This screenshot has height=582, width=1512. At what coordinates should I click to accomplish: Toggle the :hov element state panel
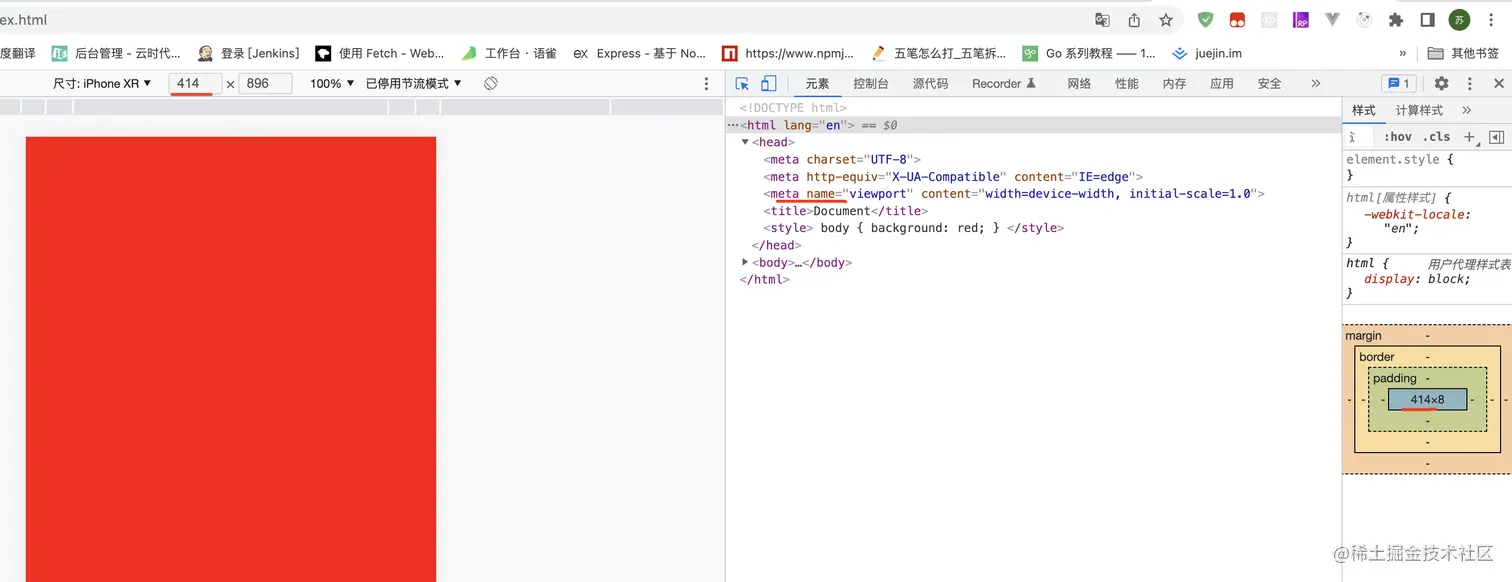(1398, 137)
